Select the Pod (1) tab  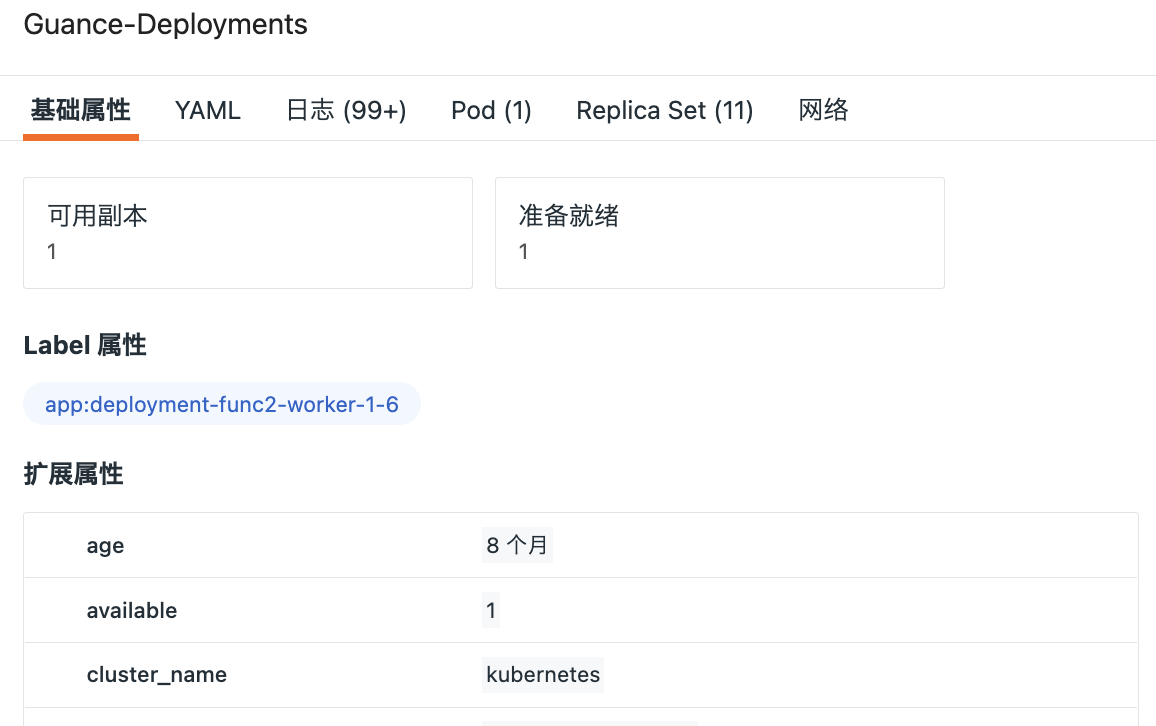click(491, 110)
